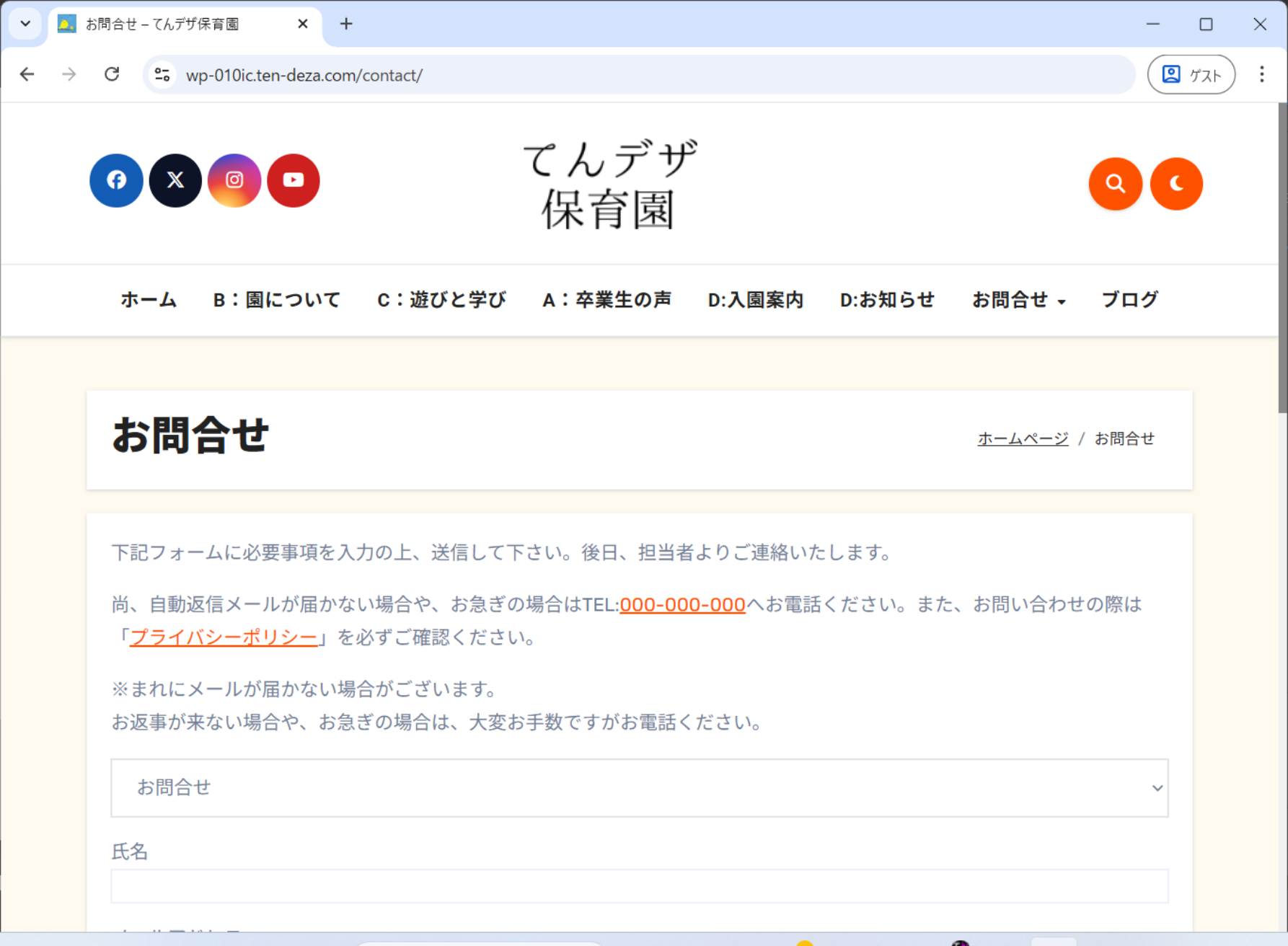Open Chrome's three-dot menu
The image size is (1288, 946).
pyautogui.click(x=1261, y=74)
